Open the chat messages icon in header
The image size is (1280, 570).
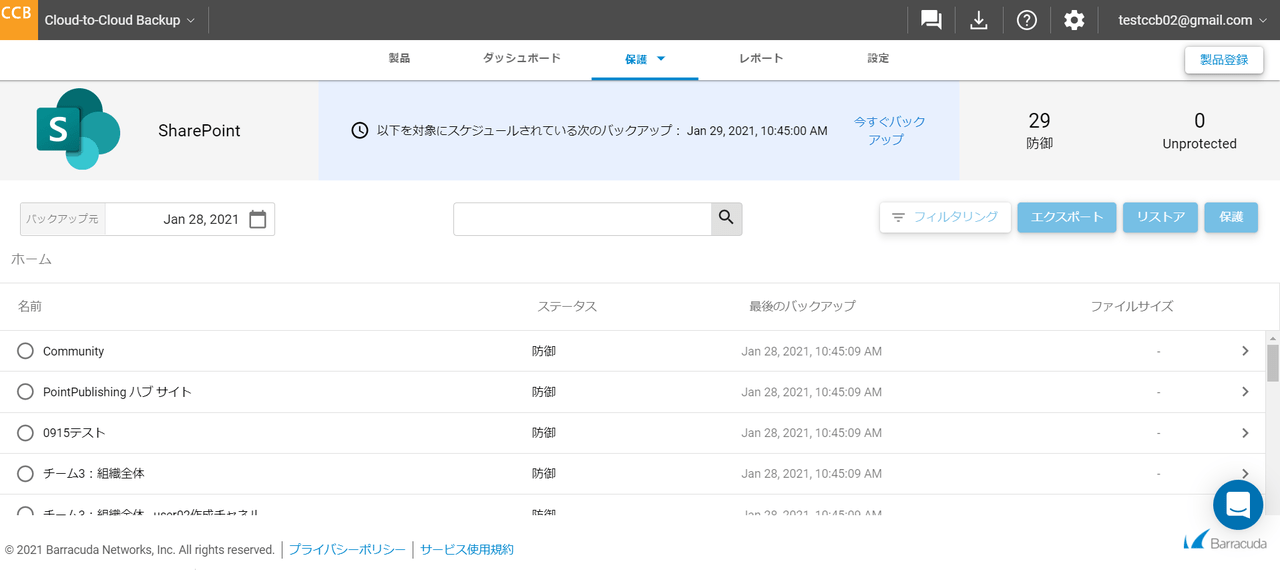coord(931,20)
